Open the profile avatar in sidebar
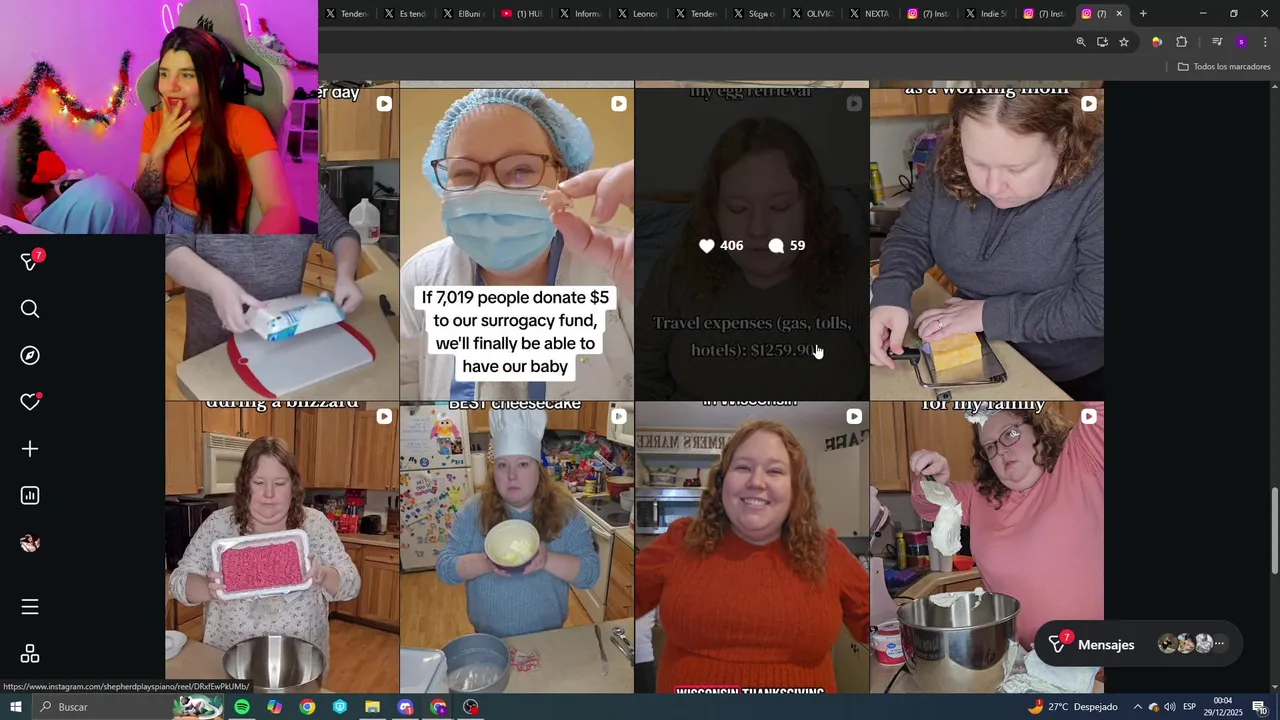Screen dimensions: 1280x720 point(30,543)
